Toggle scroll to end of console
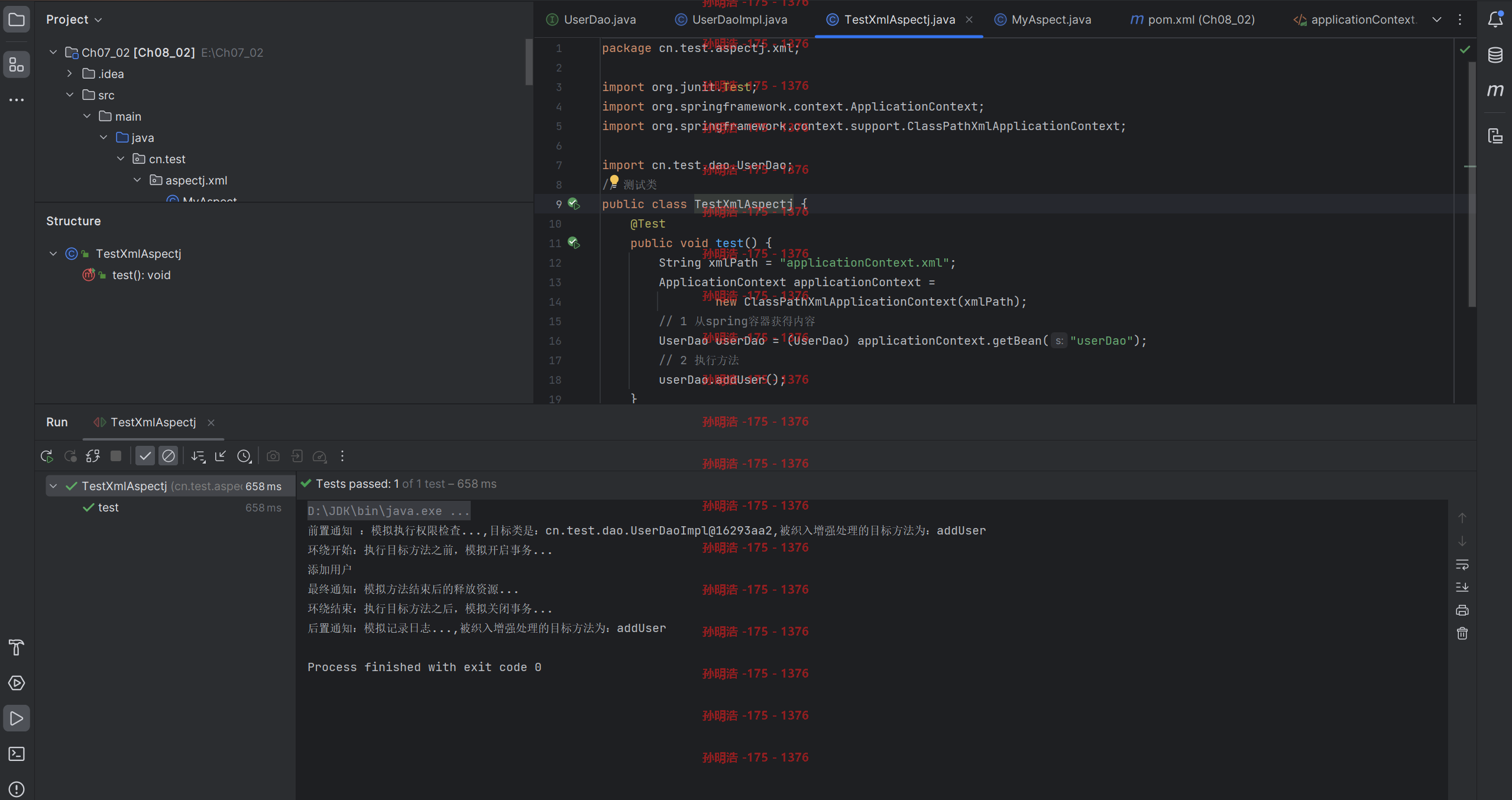Screen dimensions: 1512x800 [x=1462, y=587]
